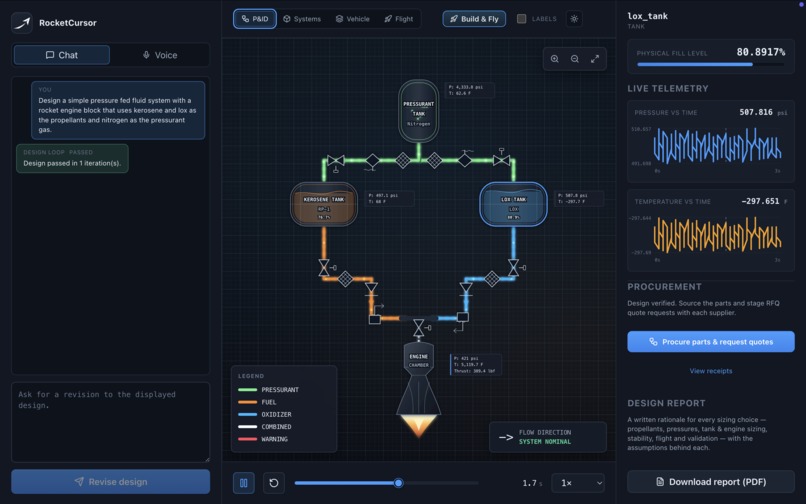Click the valve below the Kerosene Tank
The width and height of the screenshot is (806, 504).
pyautogui.click(x=324, y=267)
